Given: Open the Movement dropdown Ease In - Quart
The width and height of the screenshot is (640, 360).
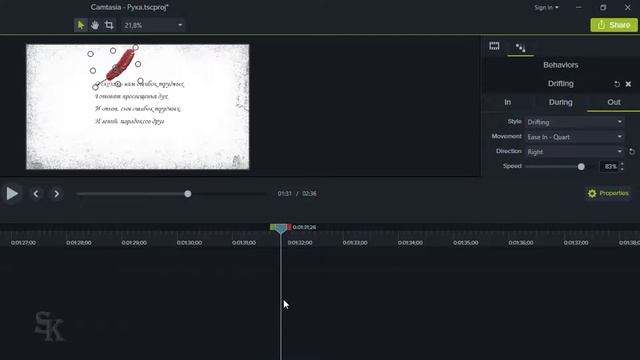Looking at the screenshot, I should [x=575, y=137].
